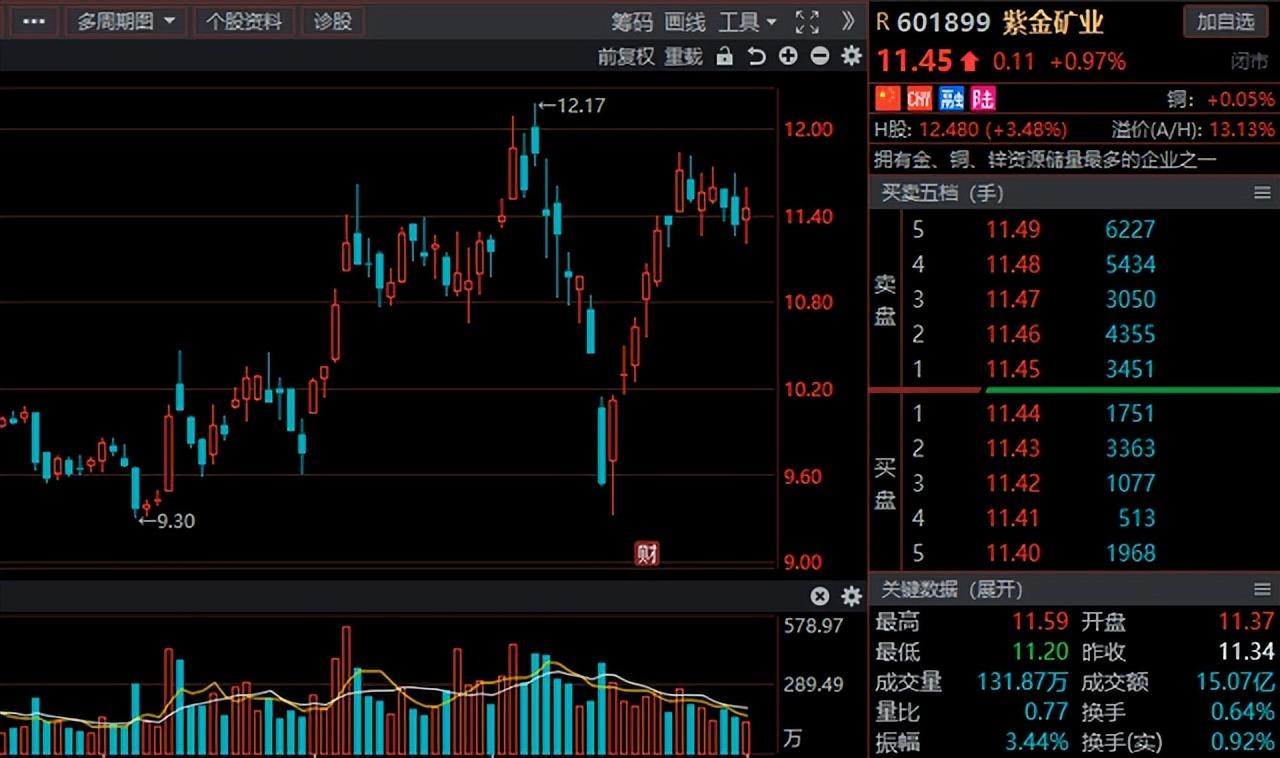Click the R marker before stock code
1280x758 pixels.
tap(883, 23)
